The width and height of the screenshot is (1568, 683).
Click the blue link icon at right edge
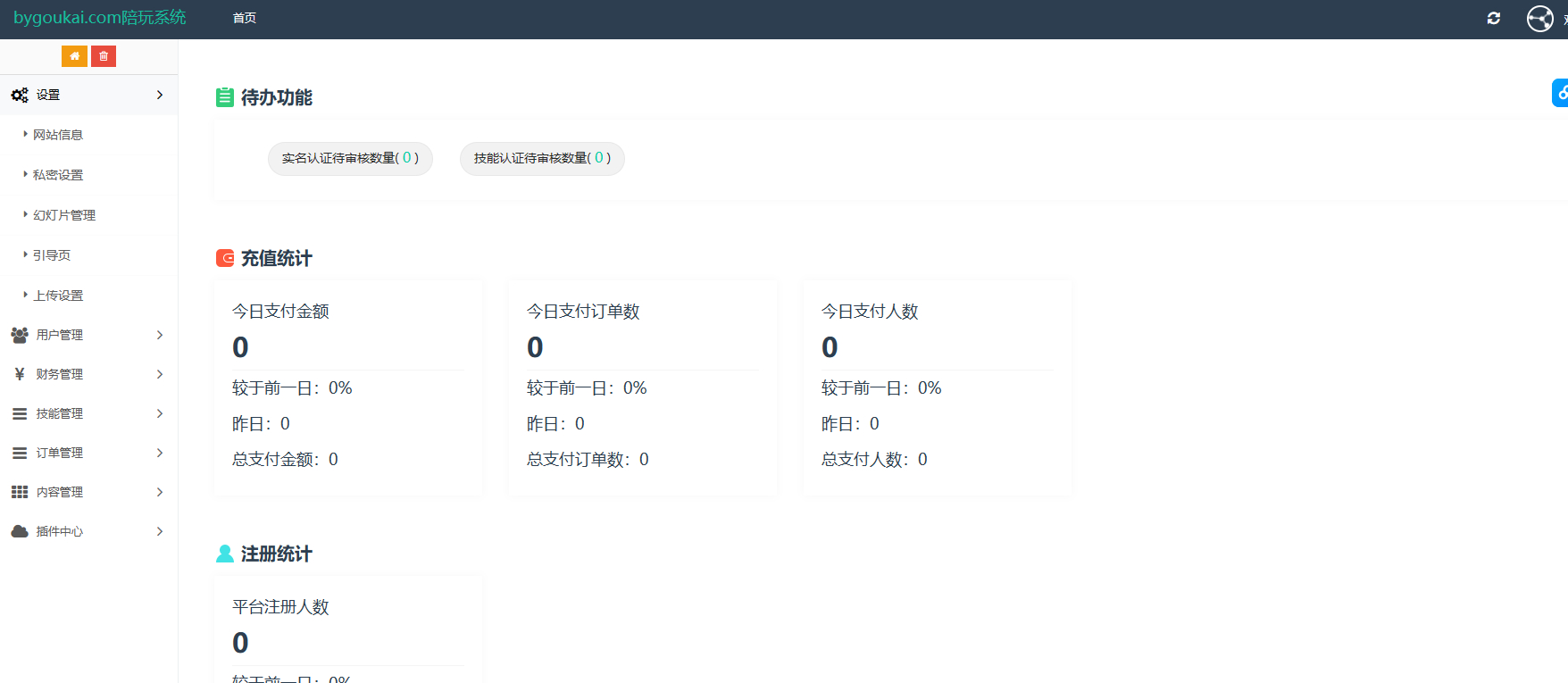point(1560,93)
